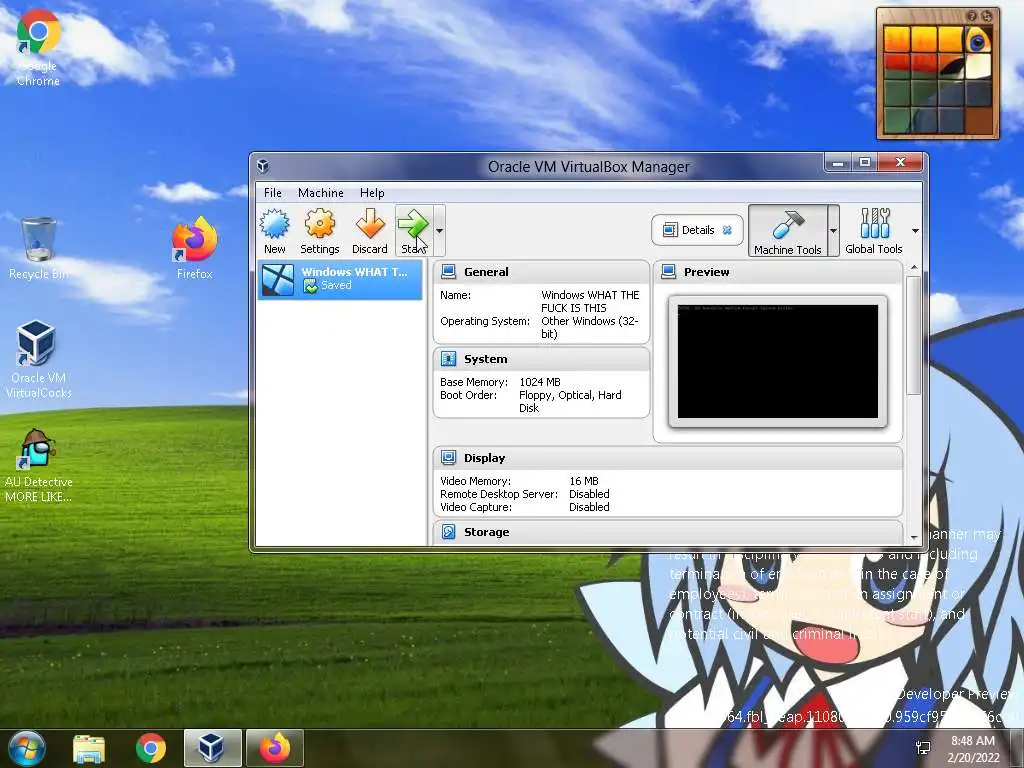
Task: Open the Windows Start orb
Action: point(25,748)
